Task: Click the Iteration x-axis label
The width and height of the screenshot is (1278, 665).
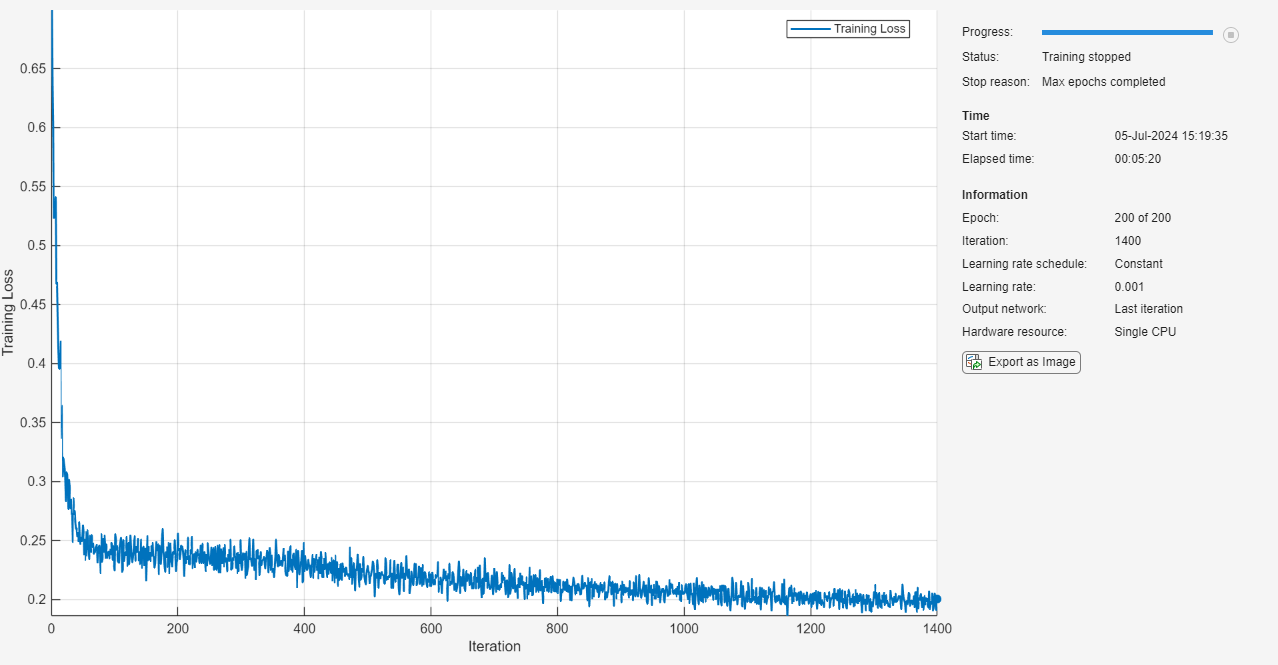Action: (494, 646)
